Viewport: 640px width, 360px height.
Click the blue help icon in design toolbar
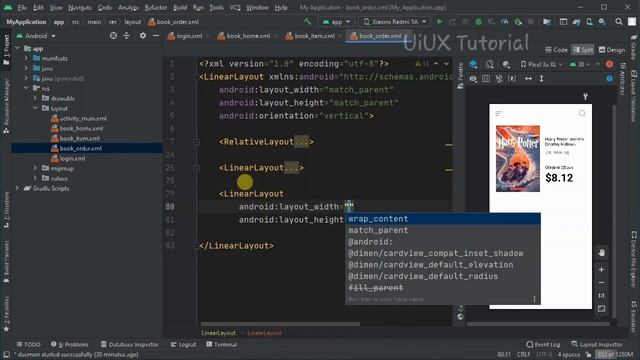609,78
